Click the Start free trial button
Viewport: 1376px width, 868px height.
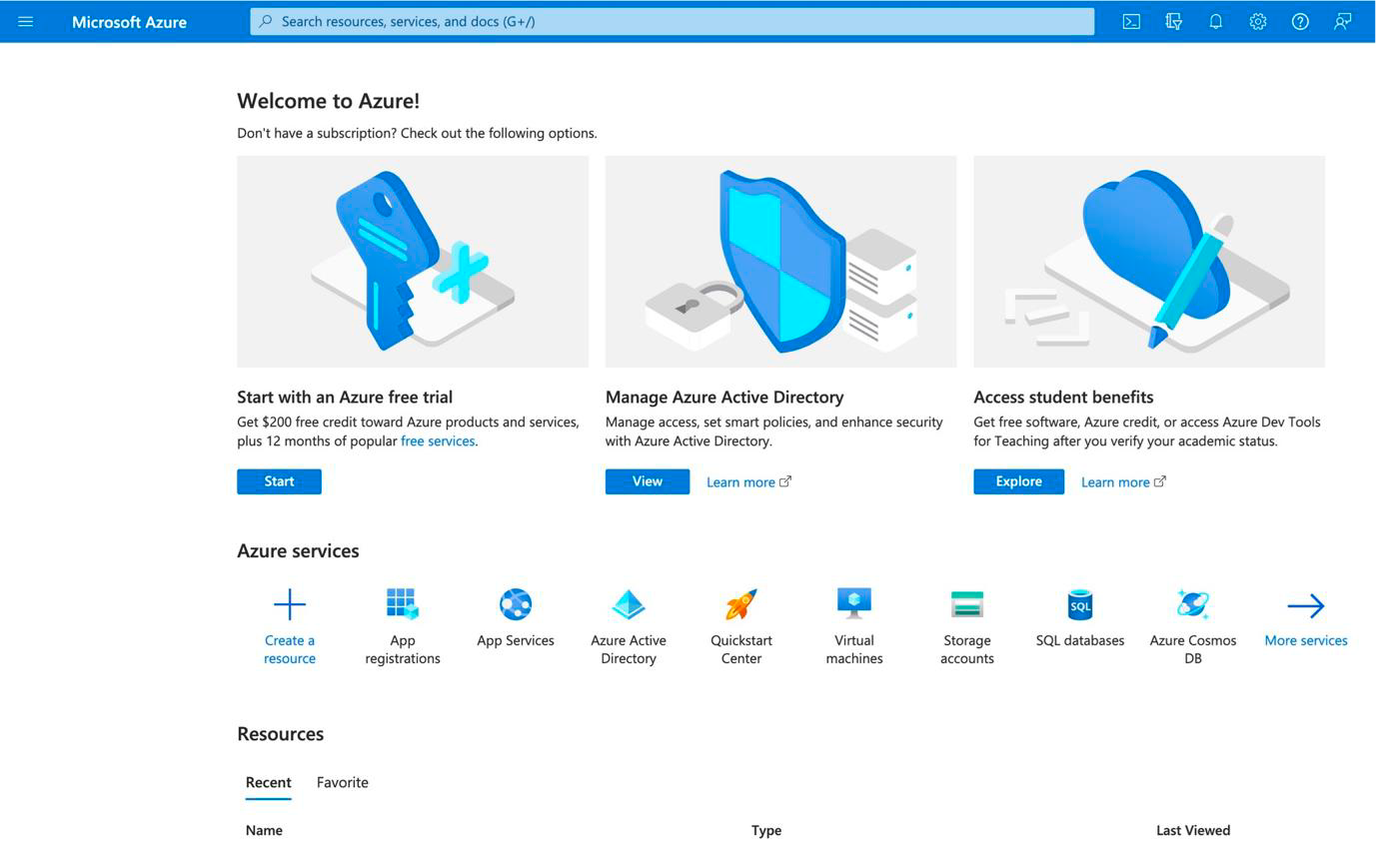279,481
